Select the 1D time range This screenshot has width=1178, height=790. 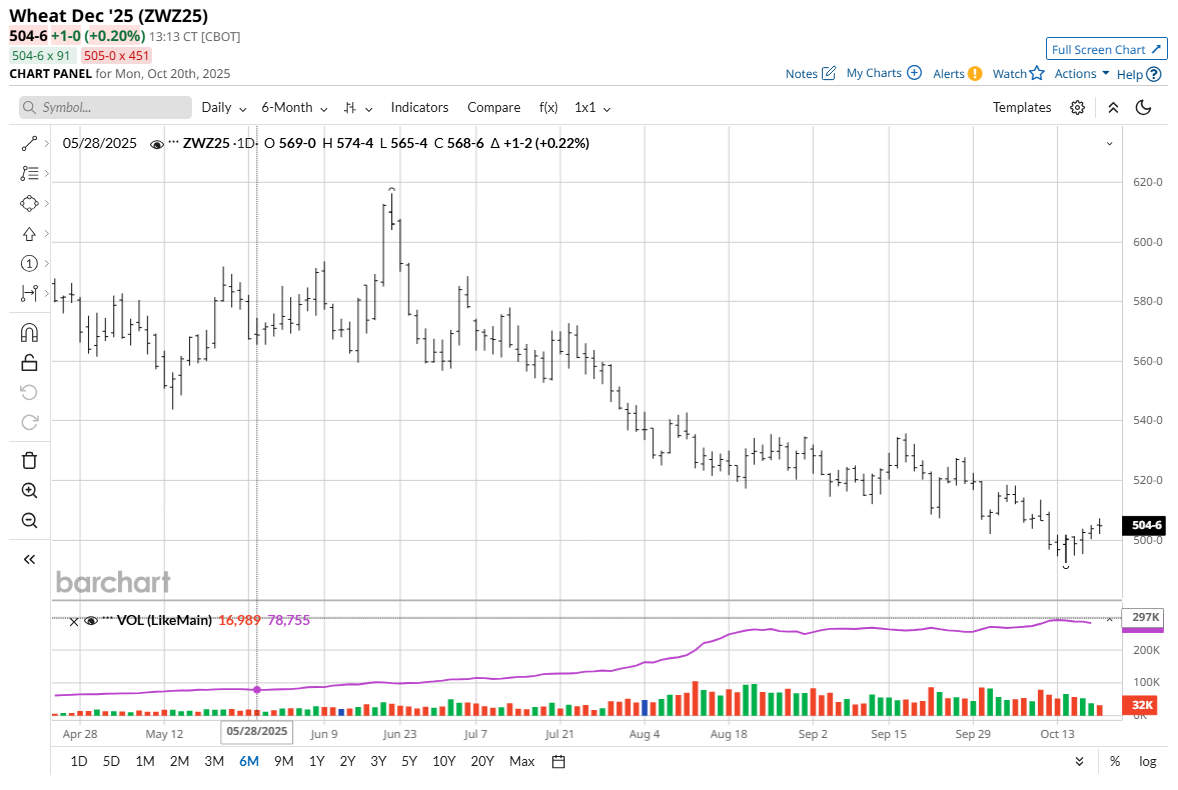click(79, 761)
